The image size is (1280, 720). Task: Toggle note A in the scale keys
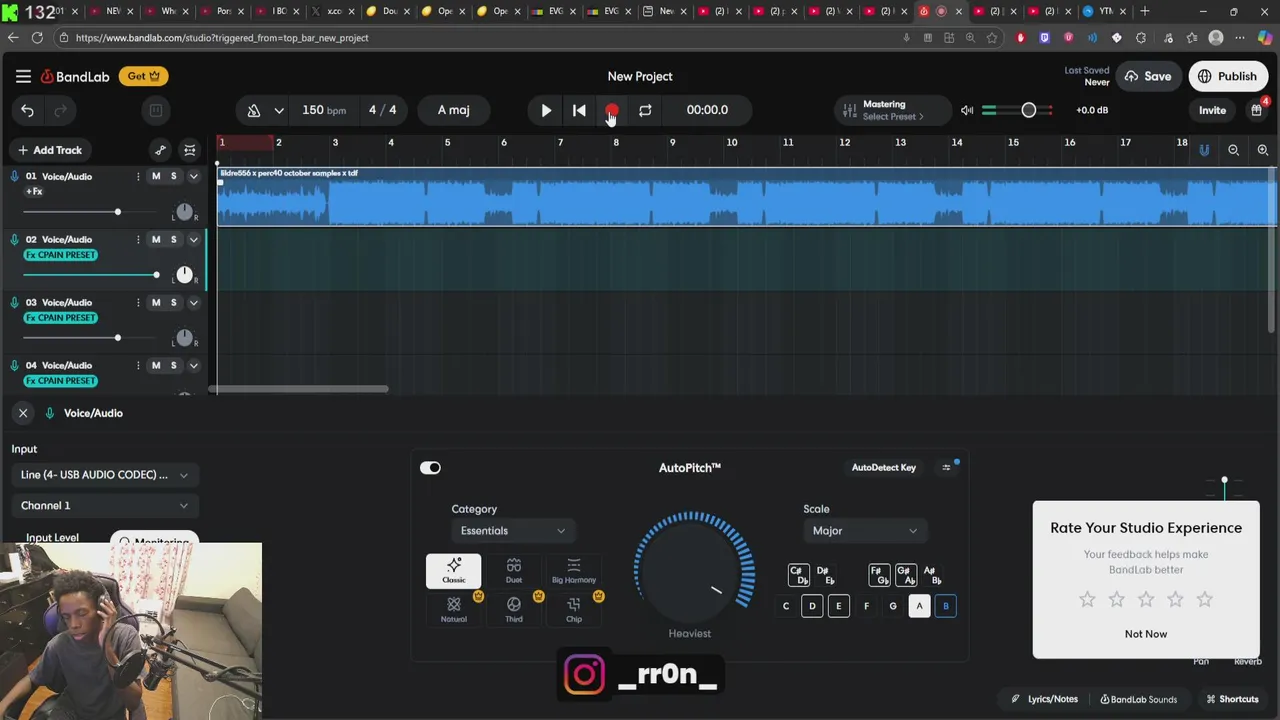click(x=919, y=606)
